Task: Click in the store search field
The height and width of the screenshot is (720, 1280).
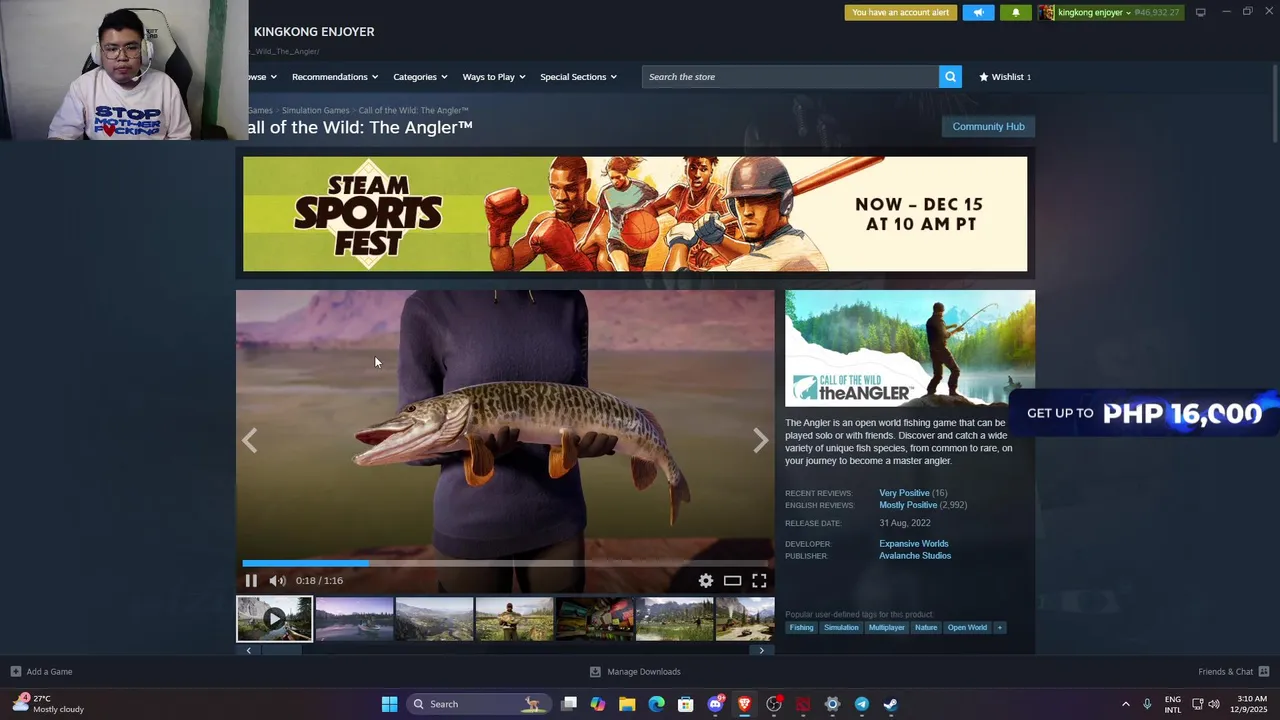Action: [790, 77]
